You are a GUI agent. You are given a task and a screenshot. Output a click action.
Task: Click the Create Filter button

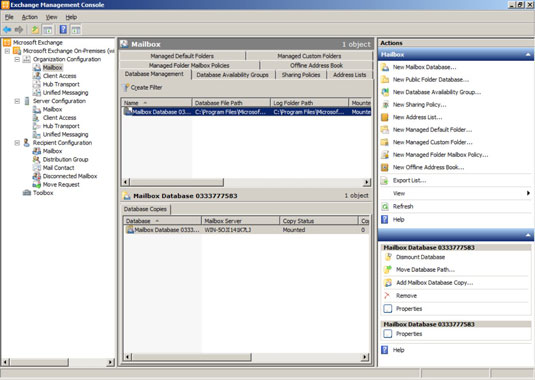point(143,87)
